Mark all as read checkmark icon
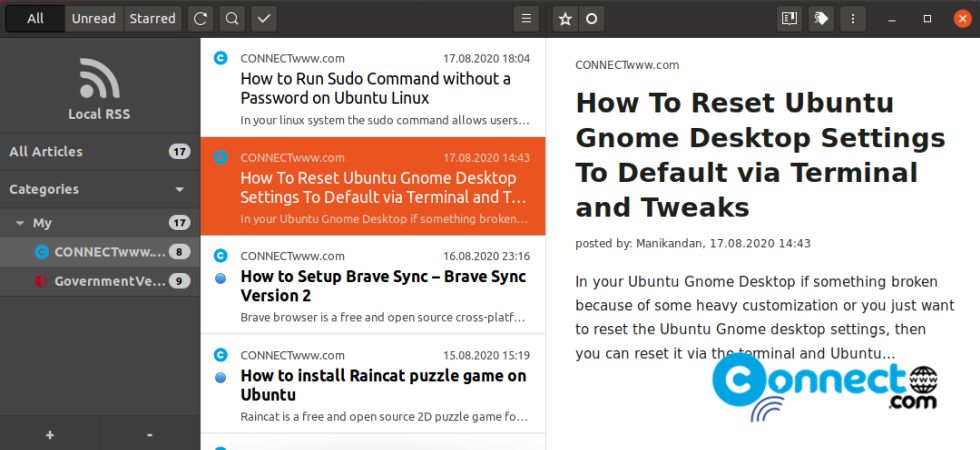This screenshot has height=450, width=980. point(264,19)
